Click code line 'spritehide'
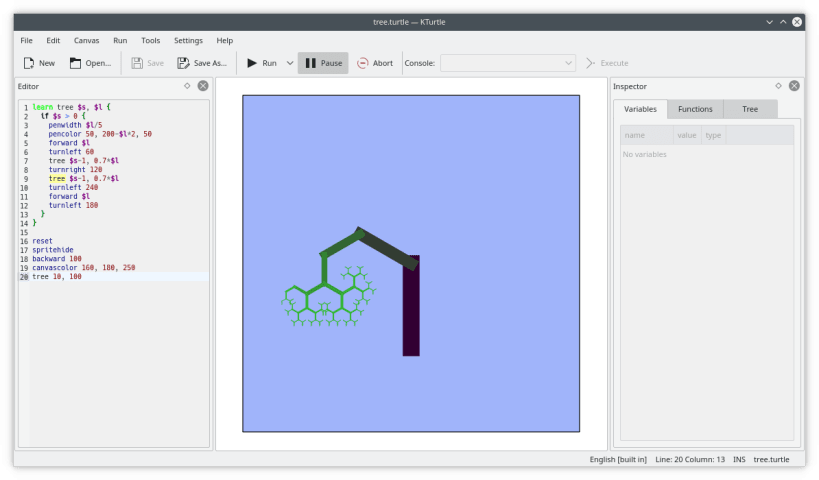This screenshot has width=819, height=480. click(x=53, y=250)
